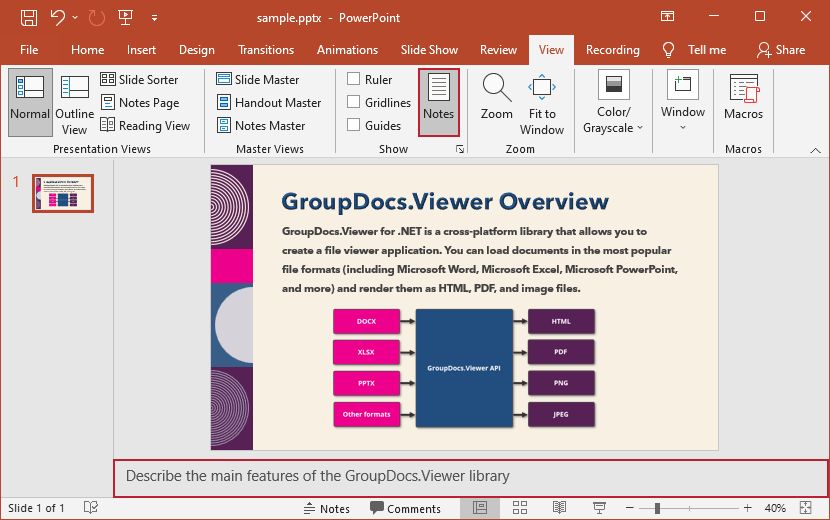Collapse the ribbon with the chevron
Screen dimensions: 830x520
tap(815, 151)
